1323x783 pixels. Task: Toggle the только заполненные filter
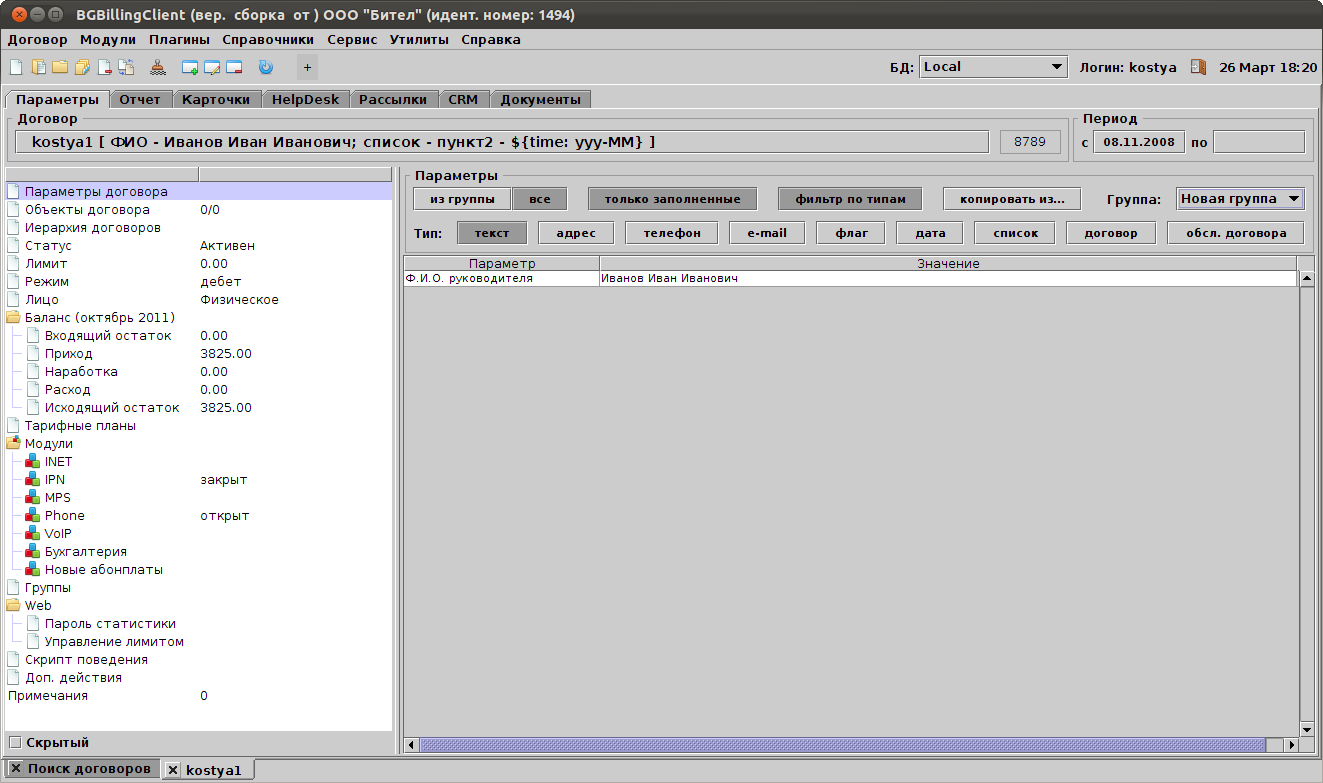tap(672, 199)
